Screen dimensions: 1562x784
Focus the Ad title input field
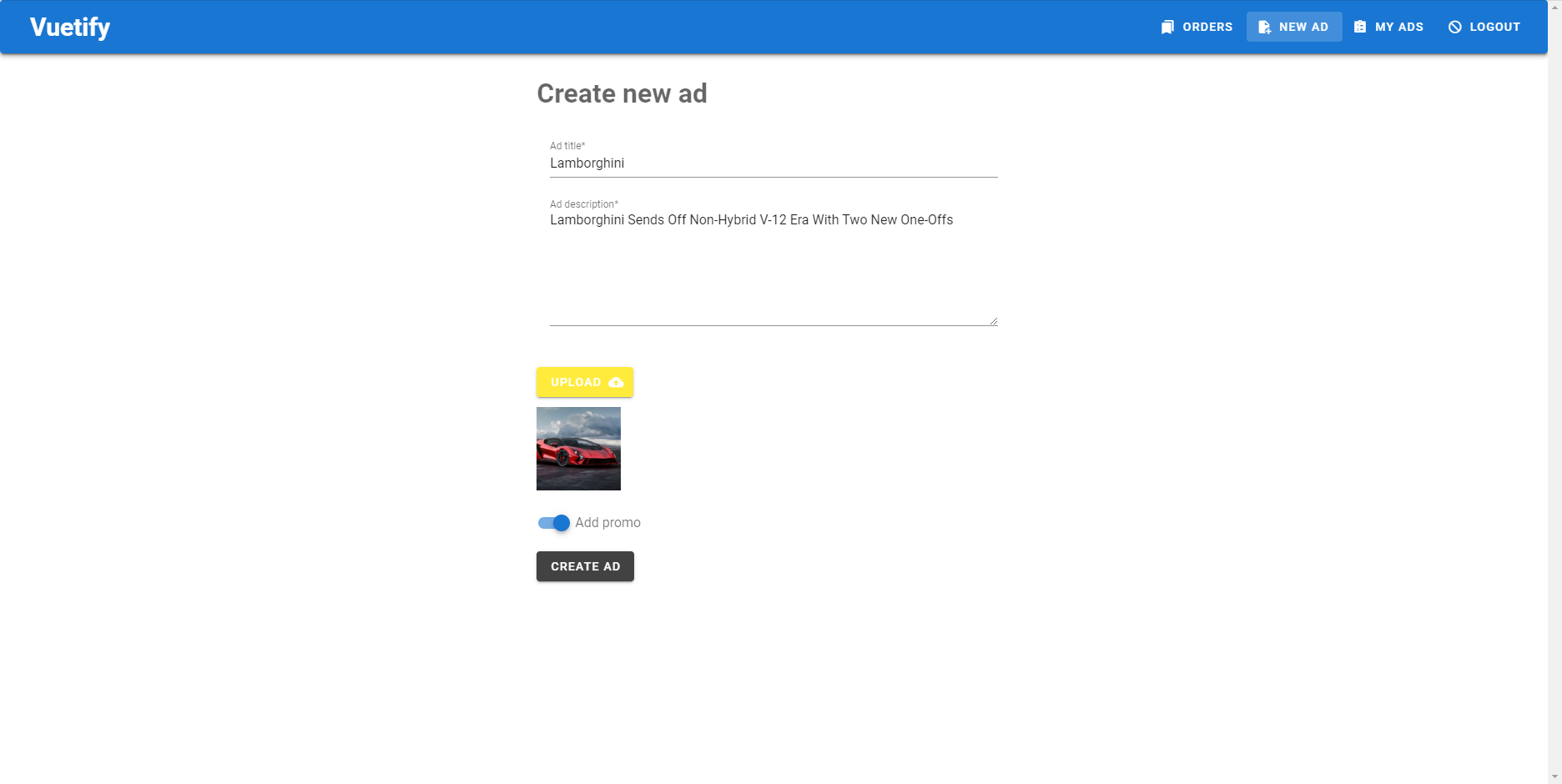click(x=773, y=163)
